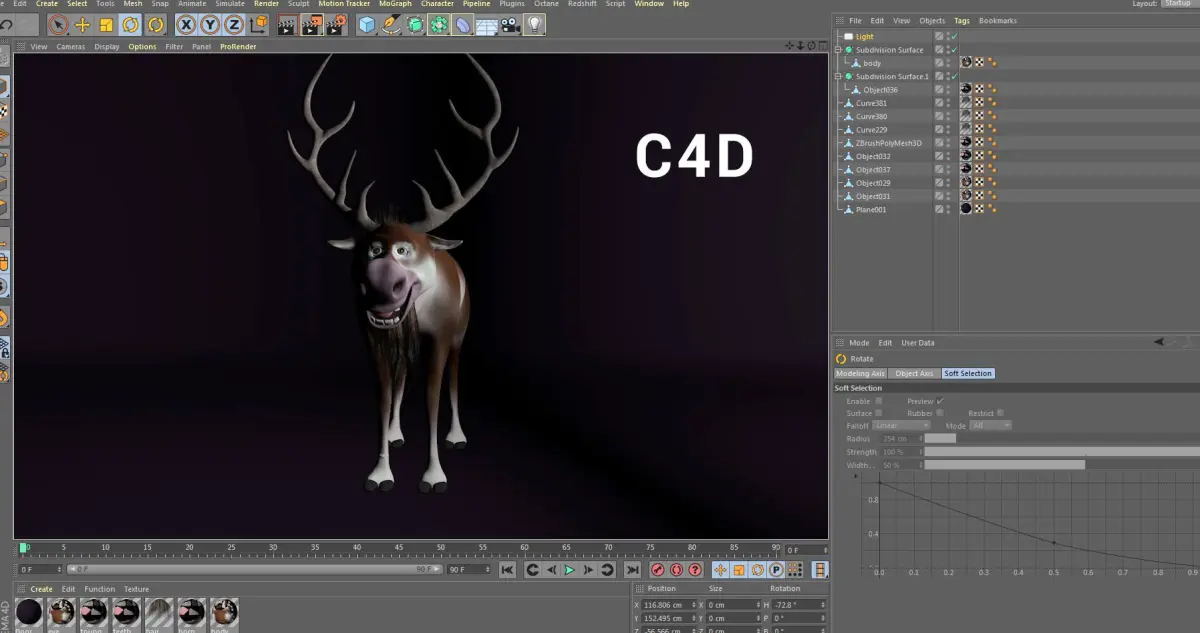Go to start of timeline
The height and width of the screenshot is (633, 1200).
point(507,570)
